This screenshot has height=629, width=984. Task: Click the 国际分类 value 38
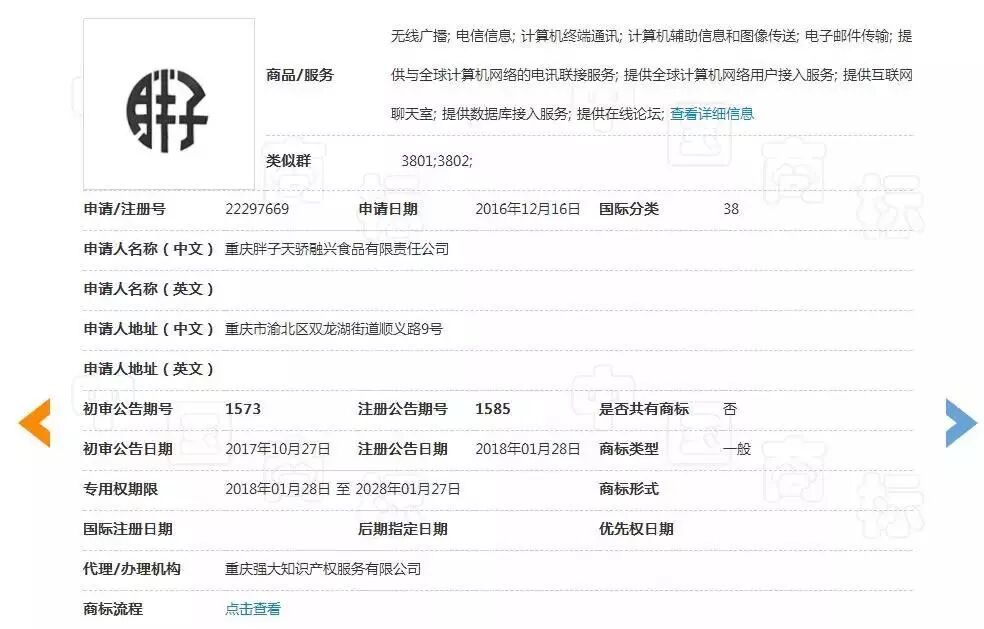coord(729,209)
